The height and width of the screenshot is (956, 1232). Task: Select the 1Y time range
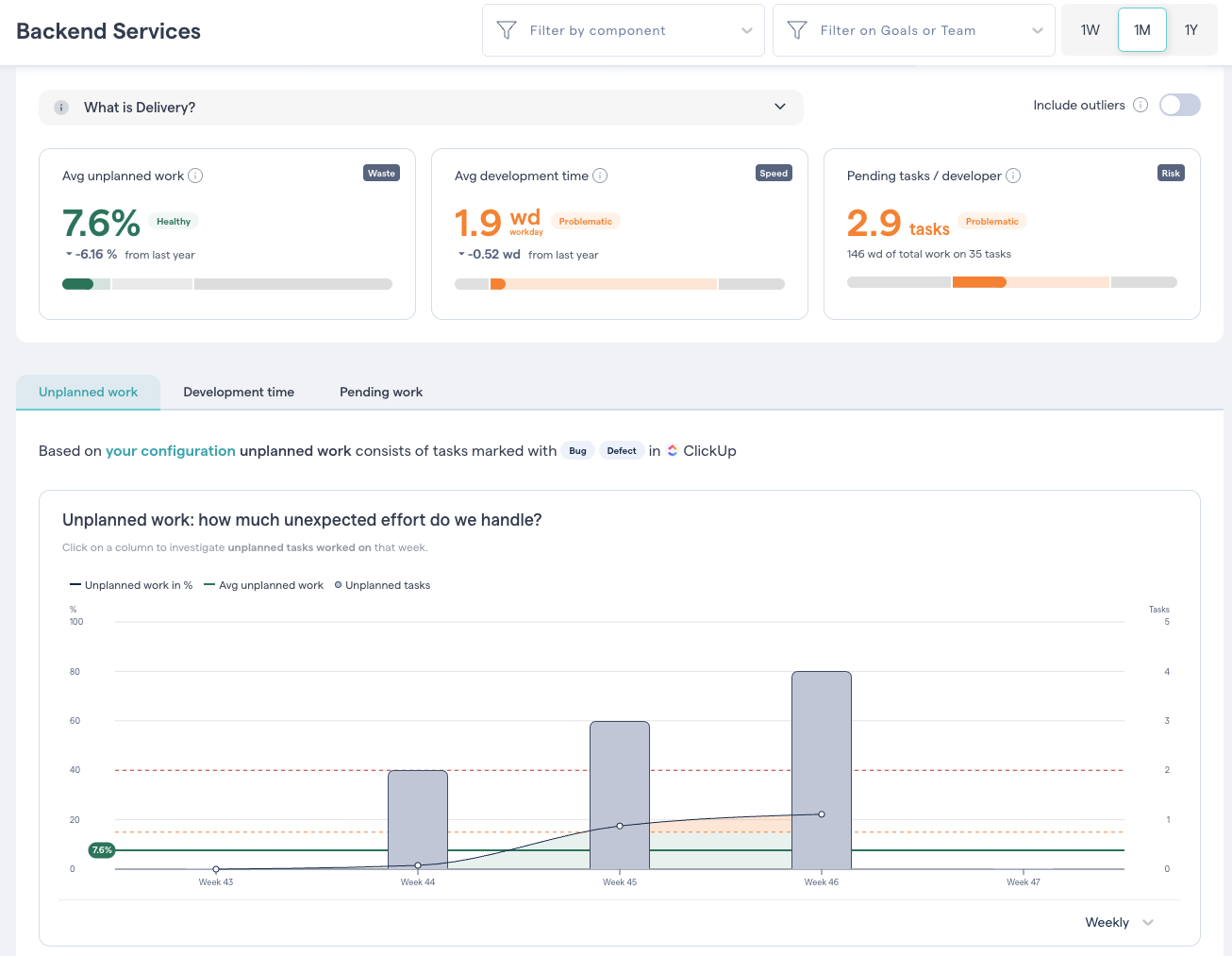(x=1190, y=29)
